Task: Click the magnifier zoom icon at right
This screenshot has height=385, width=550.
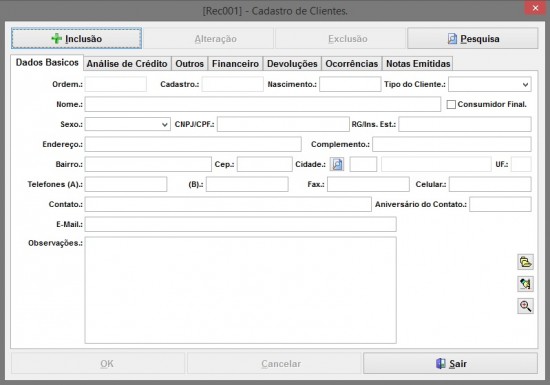Action: pyautogui.click(x=525, y=306)
